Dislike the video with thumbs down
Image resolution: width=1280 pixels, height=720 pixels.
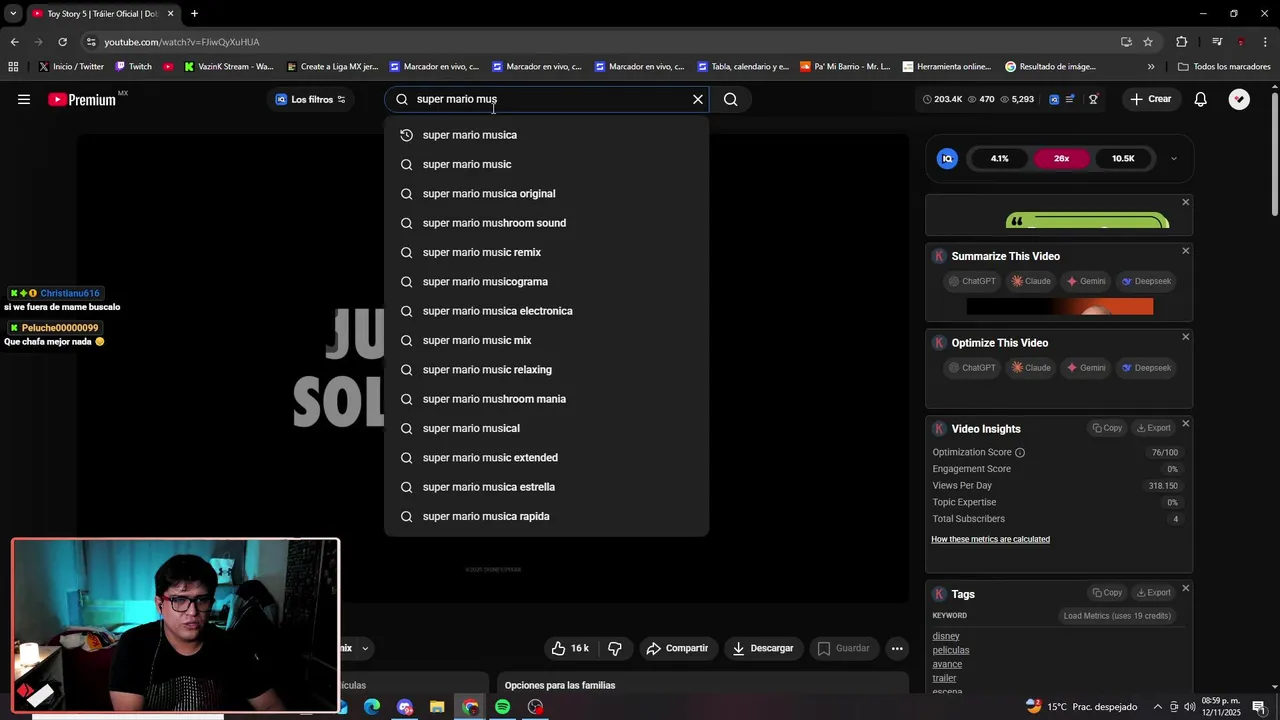615,648
